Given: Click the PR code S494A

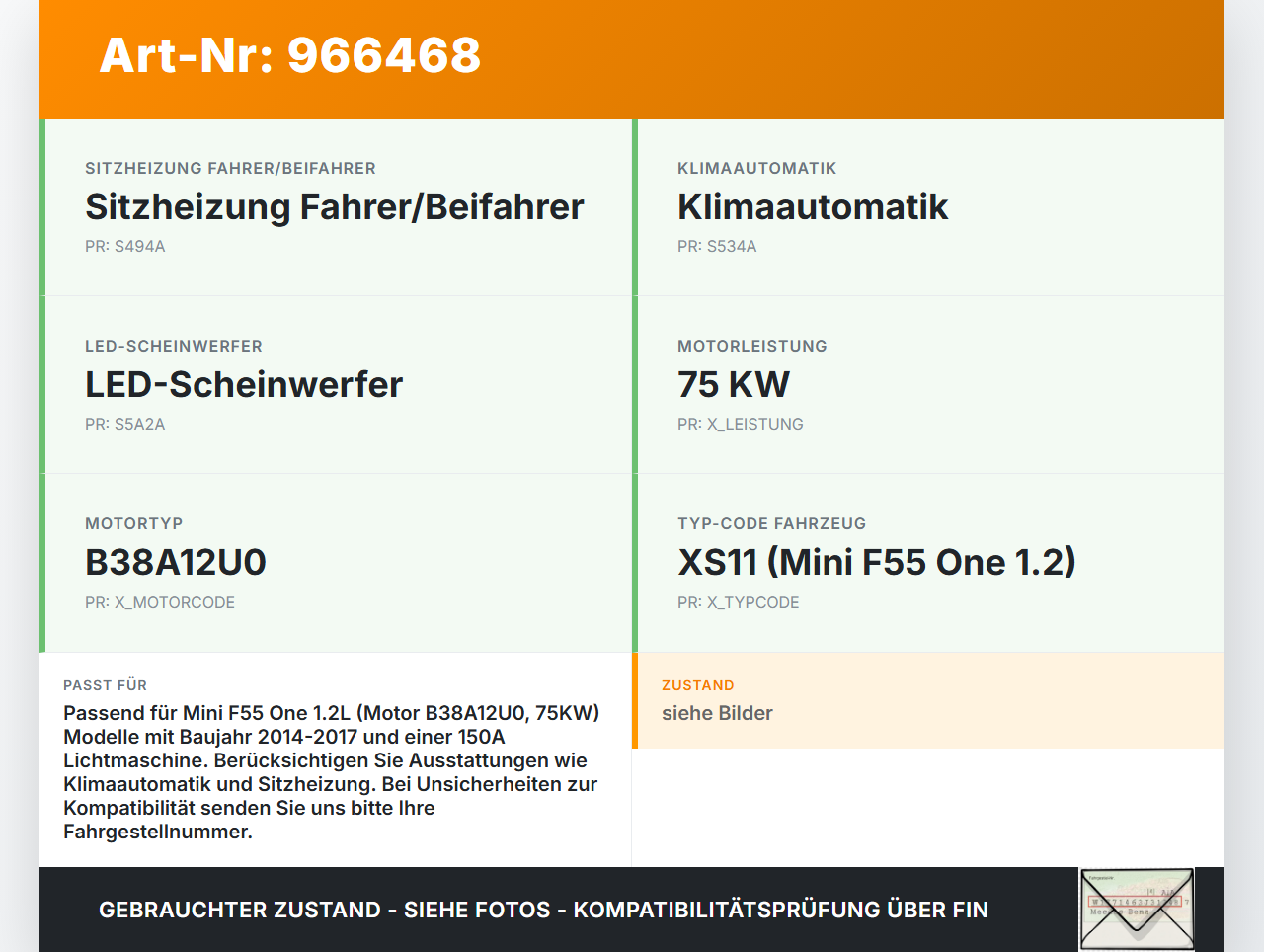Looking at the screenshot, I should pyautogui.click(x=125, y=246).
